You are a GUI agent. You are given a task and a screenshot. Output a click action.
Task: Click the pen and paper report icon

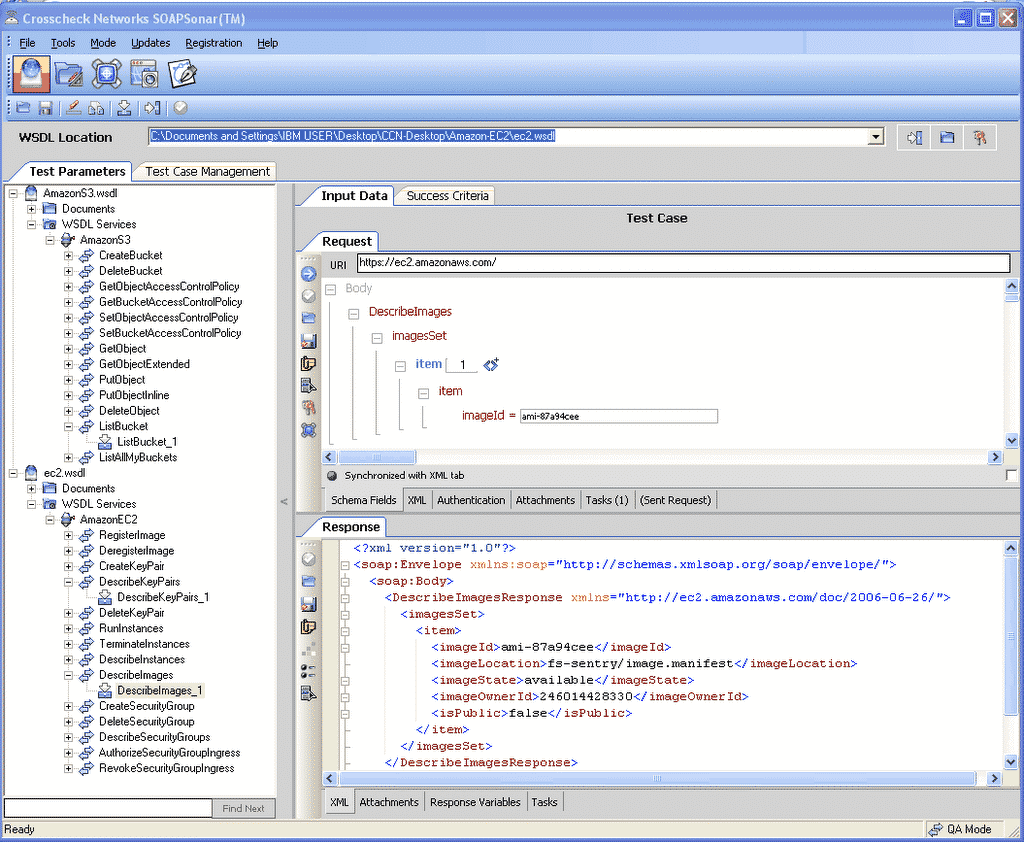[x=182, y=74]
